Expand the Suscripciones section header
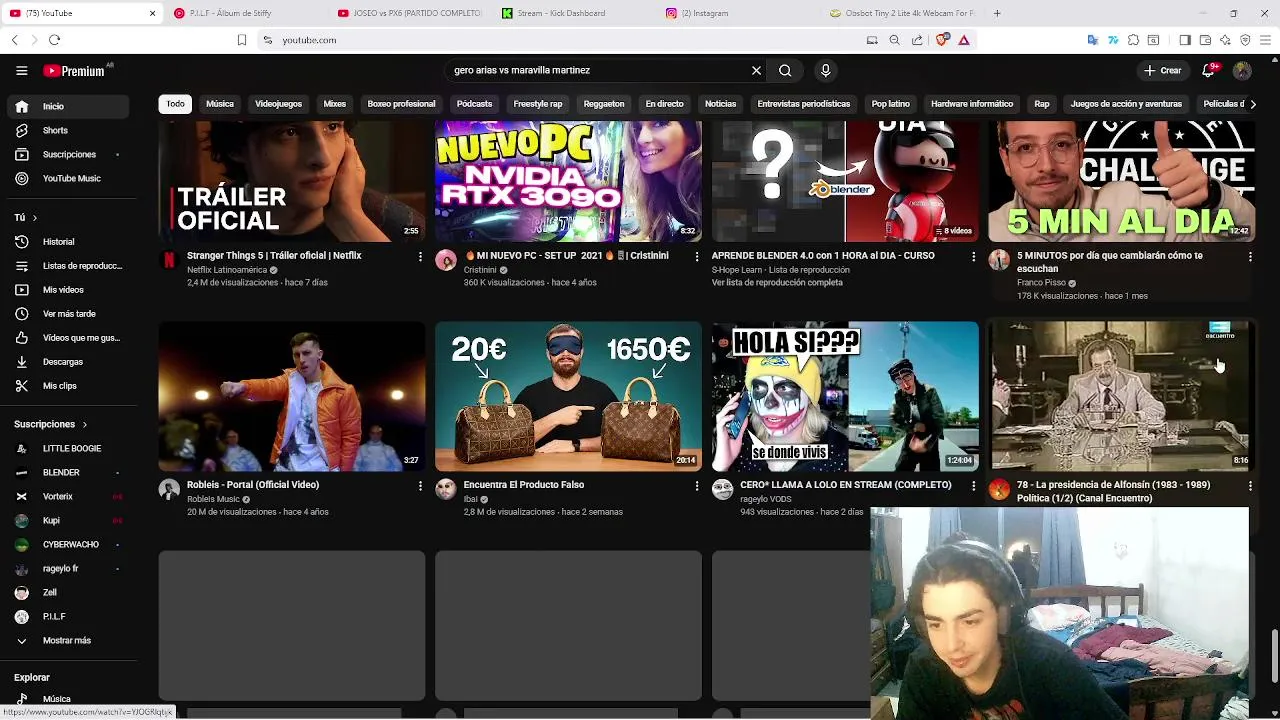The image size is (1280, 720). coord(51,424)
